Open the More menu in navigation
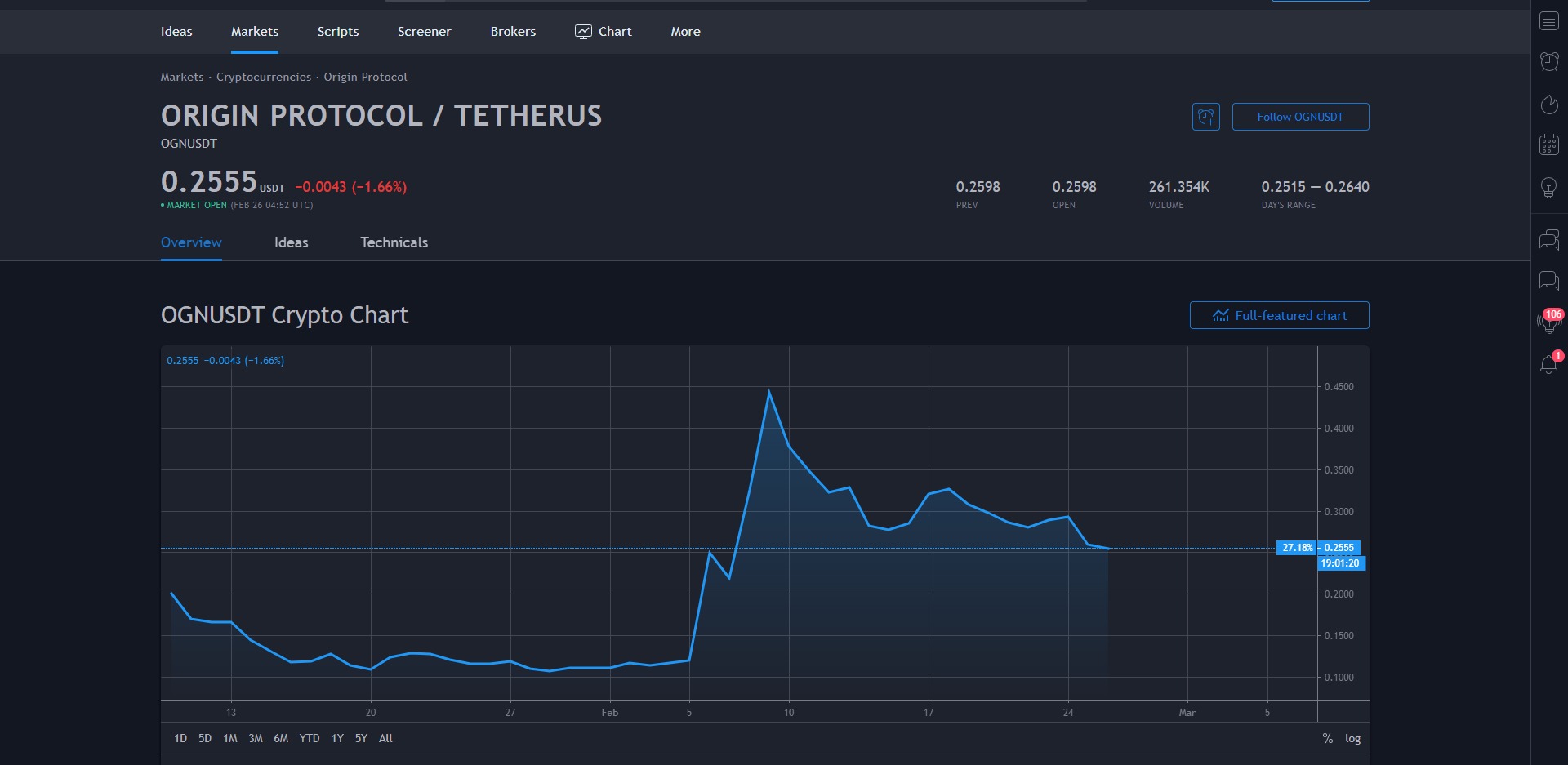 685,32
